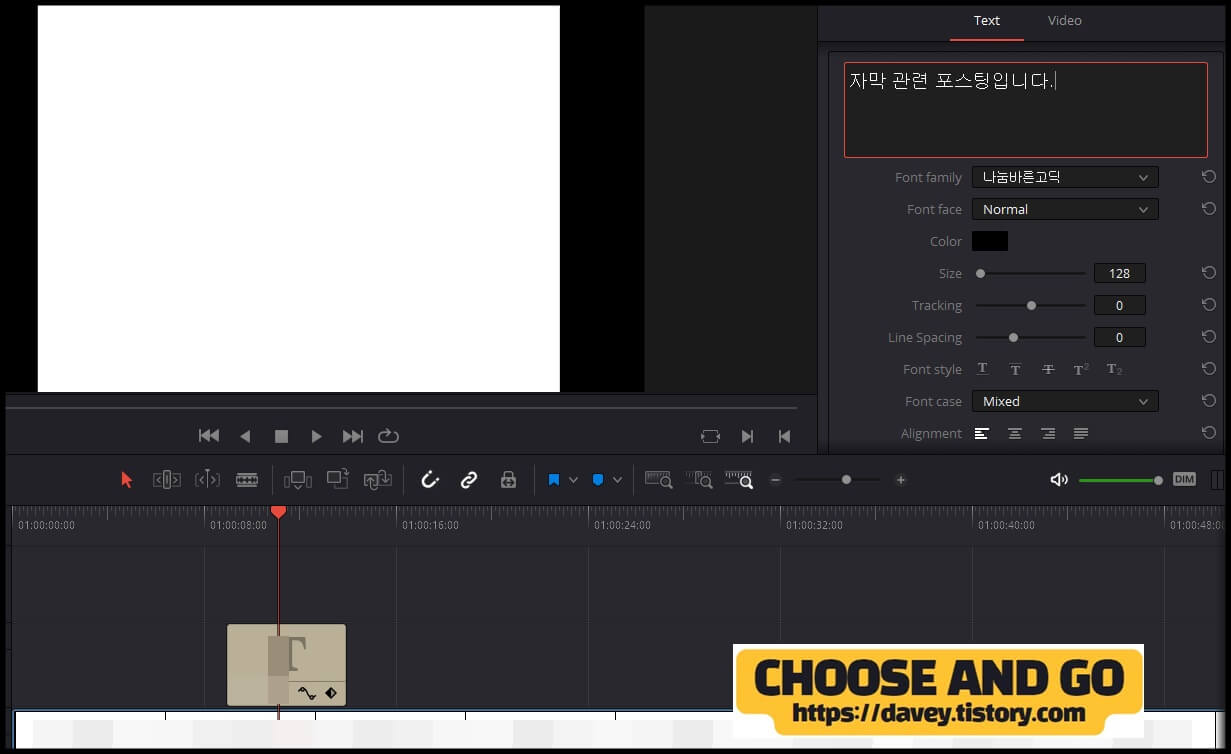Play the timeline in reverse
The image size is (1231, 754).
[x=245, y=436]
